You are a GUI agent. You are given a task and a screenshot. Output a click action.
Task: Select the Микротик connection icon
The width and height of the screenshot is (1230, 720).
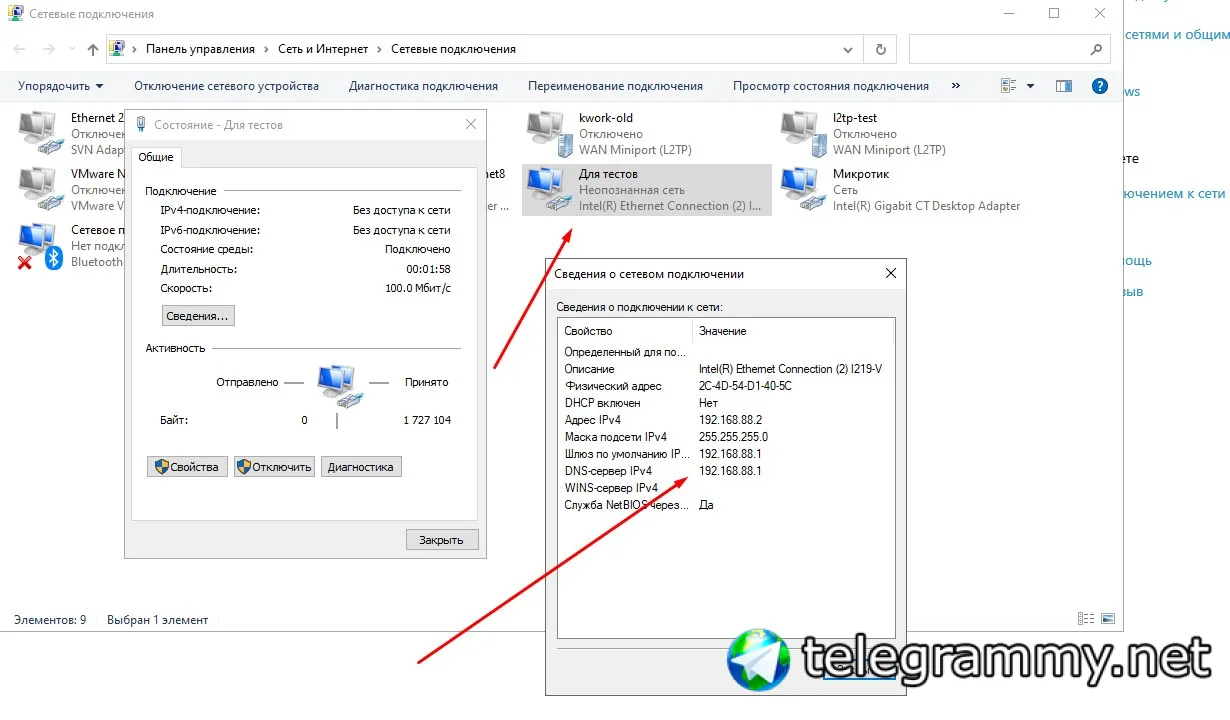click(x=803, y=189)
